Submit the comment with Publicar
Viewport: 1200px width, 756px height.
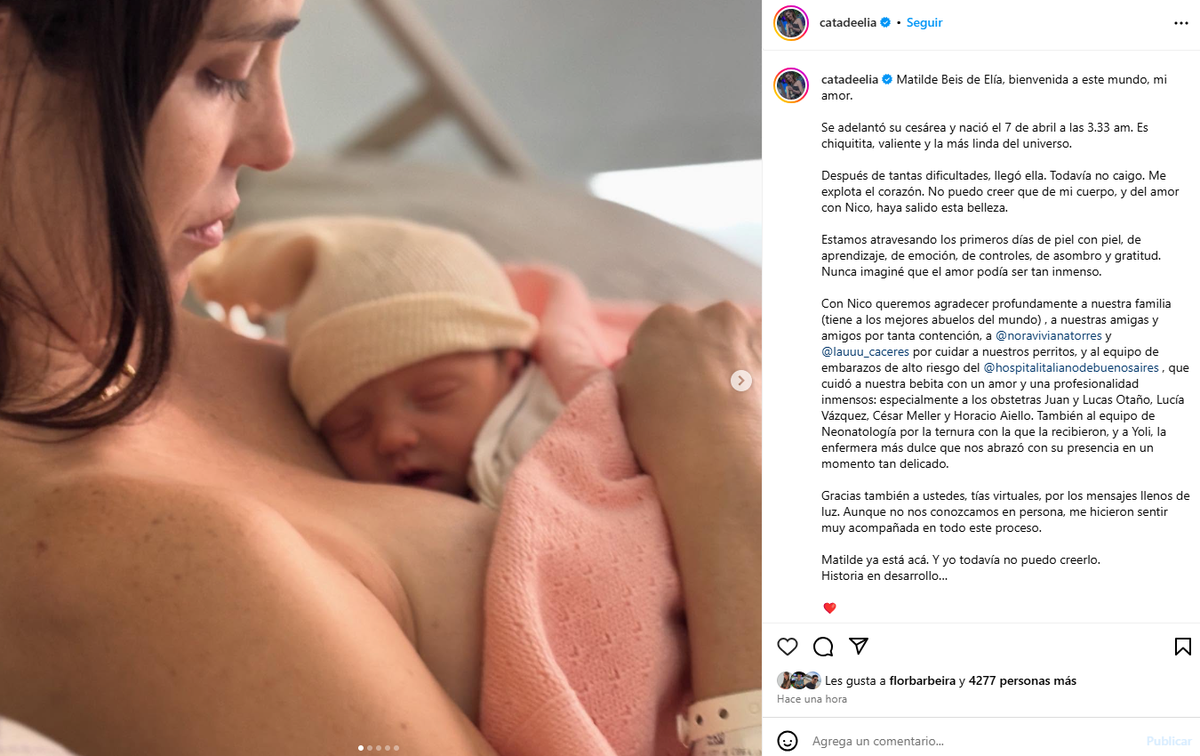click(1168, 741)
